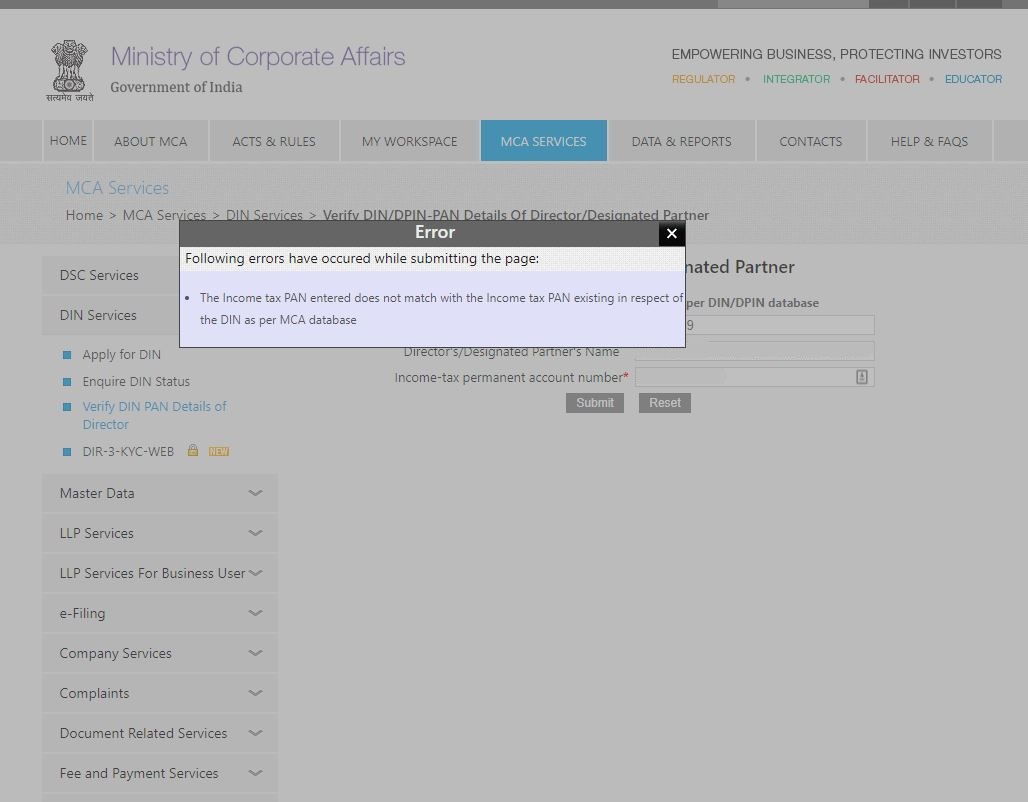Open the MCA SERVICES nav tab
The image size is (1028, 802).
click(x=543, y=141)
